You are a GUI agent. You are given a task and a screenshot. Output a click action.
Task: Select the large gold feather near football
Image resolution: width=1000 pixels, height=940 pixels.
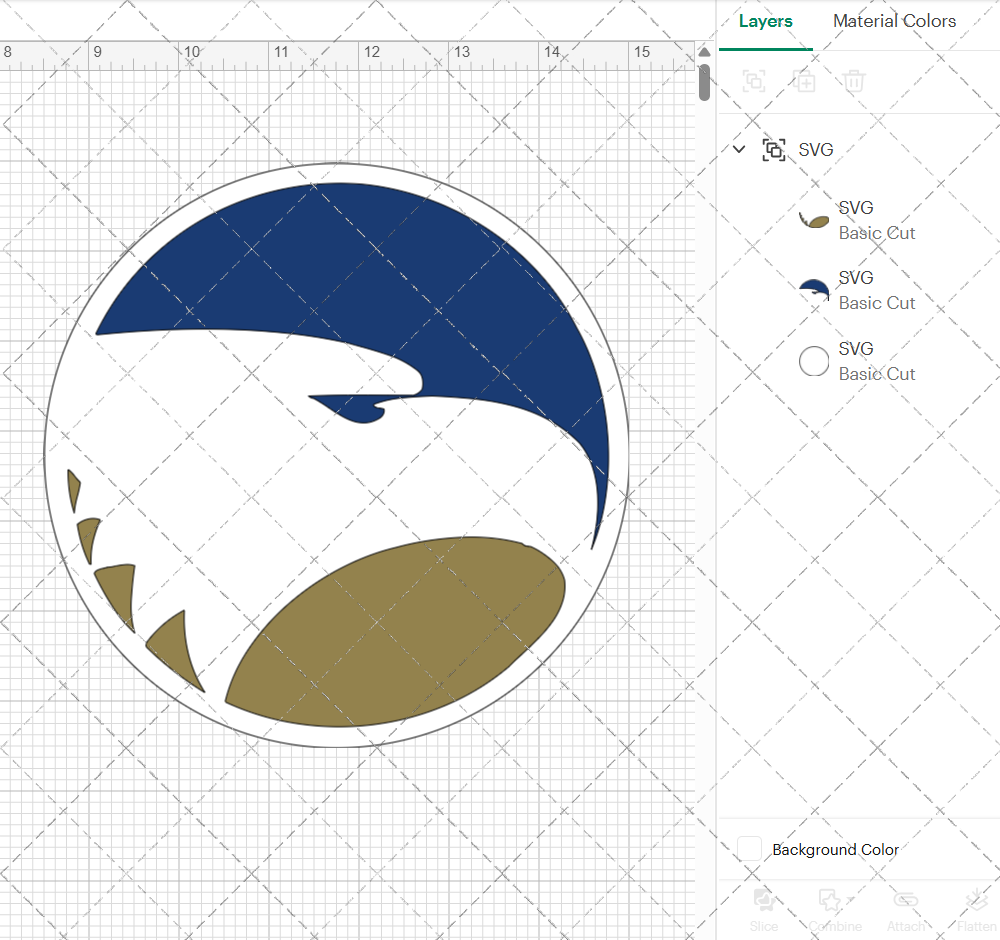point(175,650)
